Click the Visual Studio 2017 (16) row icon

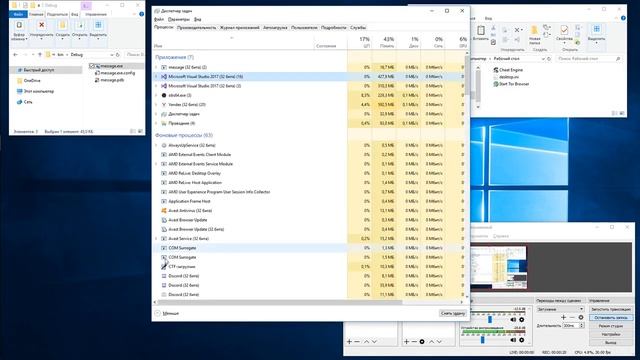coord(164,76)
